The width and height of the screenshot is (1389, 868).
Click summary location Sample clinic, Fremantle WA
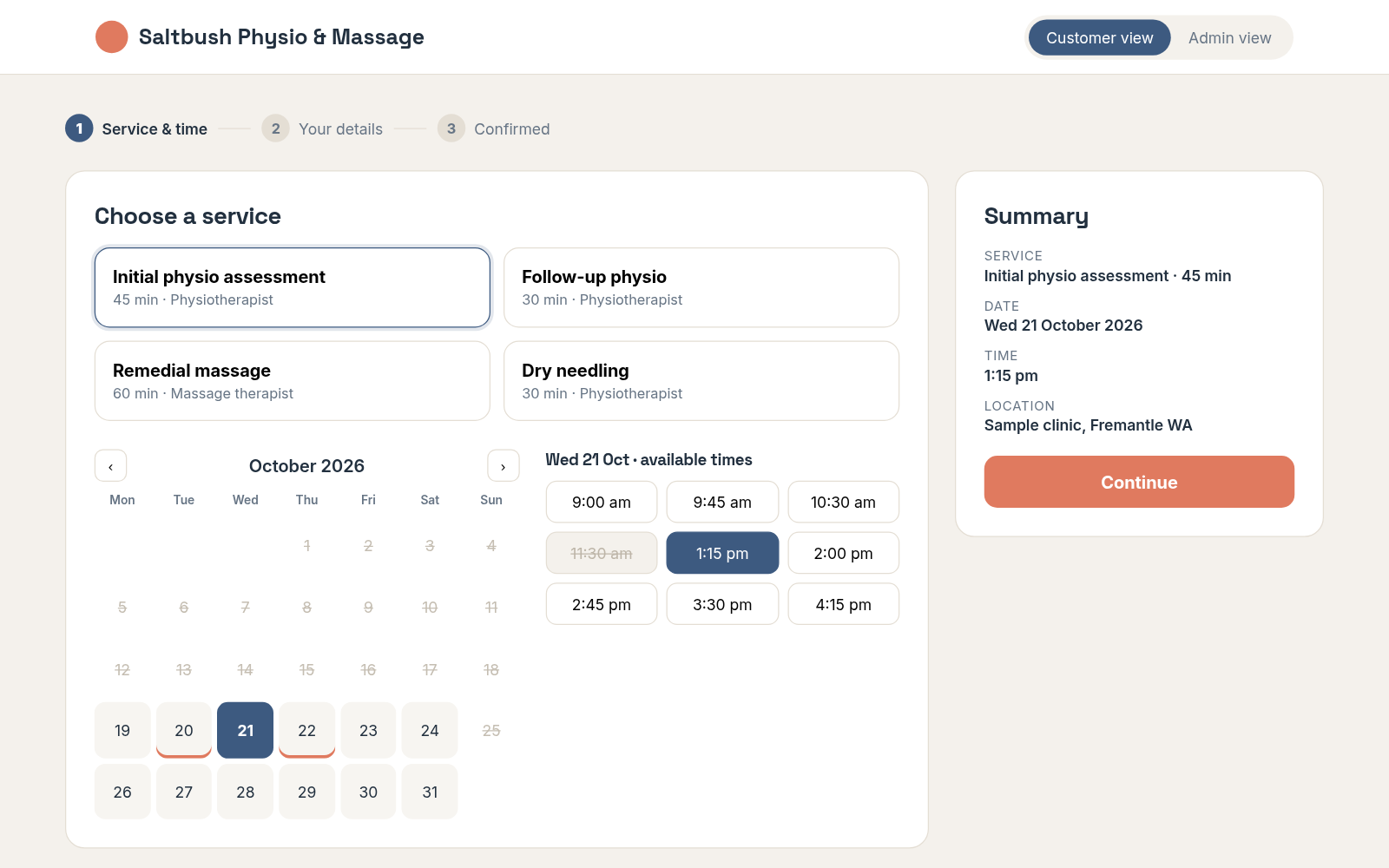point(1088,425)
